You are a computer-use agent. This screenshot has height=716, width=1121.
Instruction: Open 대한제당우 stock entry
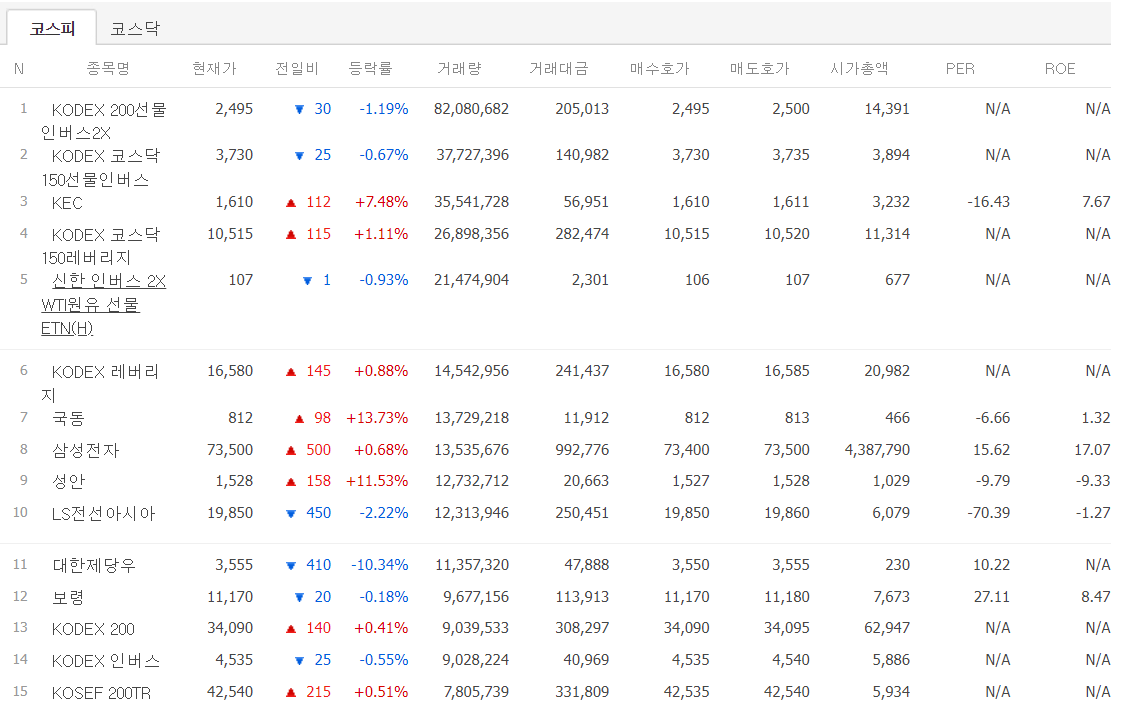pyautogui.click(x=94, y=566)
